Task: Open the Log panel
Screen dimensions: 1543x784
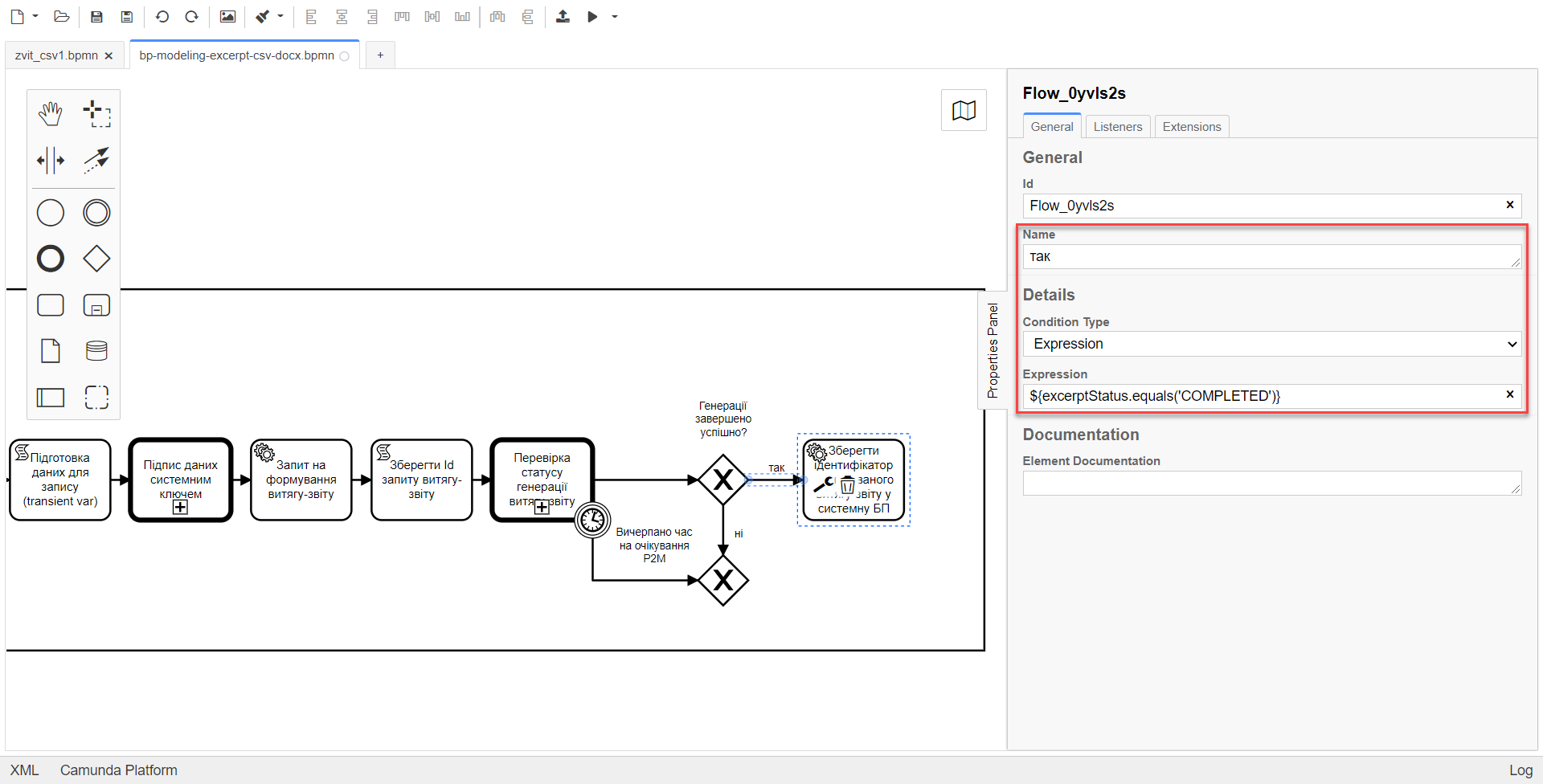Action: (1520, 770)
